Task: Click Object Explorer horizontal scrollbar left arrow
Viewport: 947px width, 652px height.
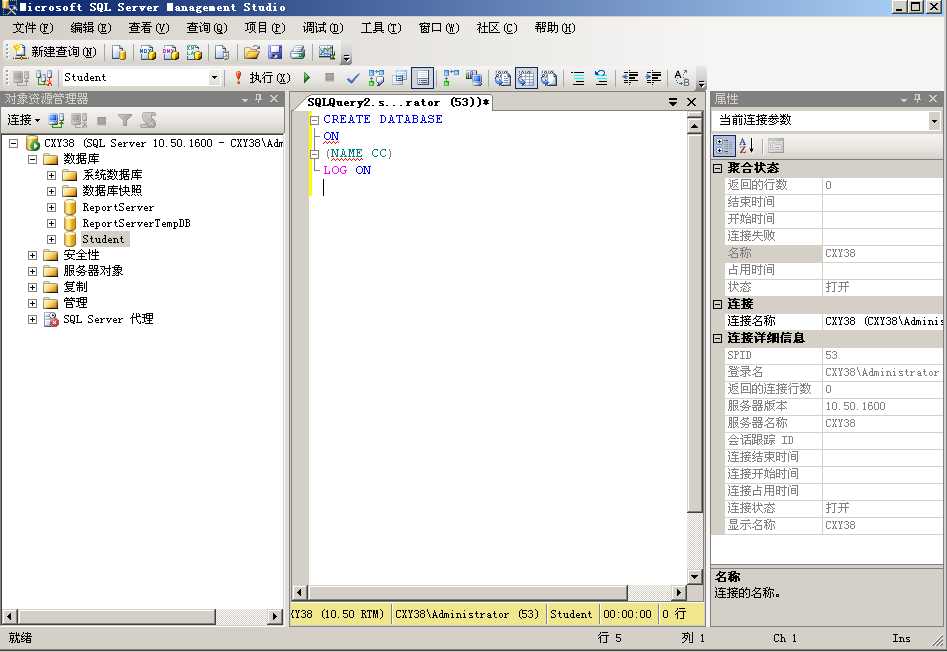Action: click(9, 616)
